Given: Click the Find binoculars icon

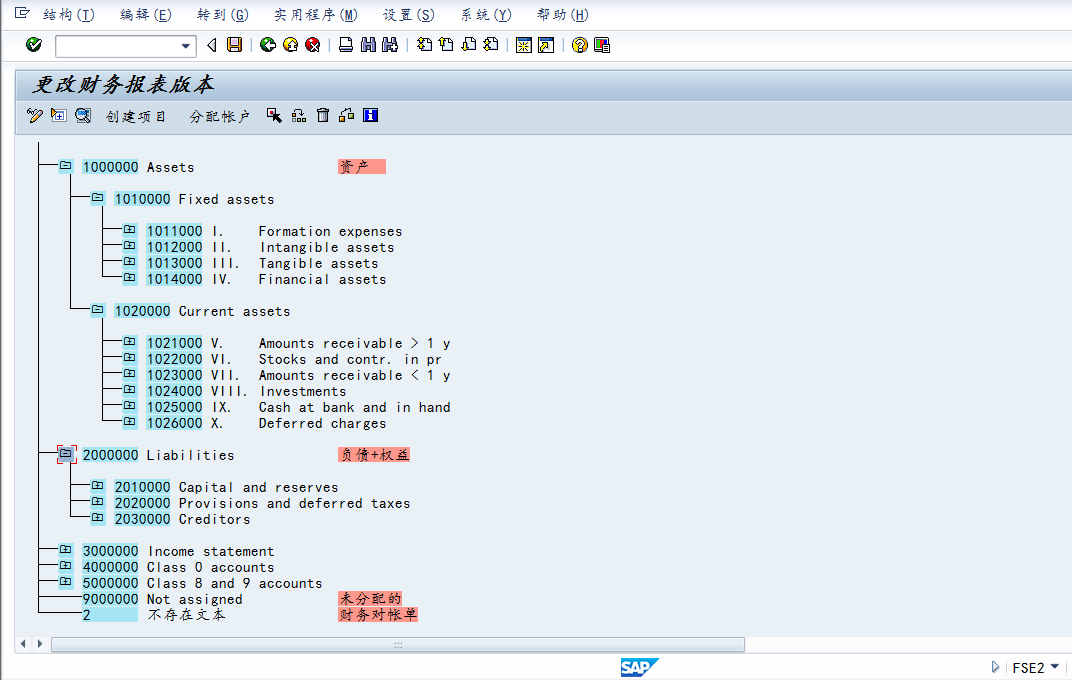Looking at the screenshot, I should click(368, 45).
